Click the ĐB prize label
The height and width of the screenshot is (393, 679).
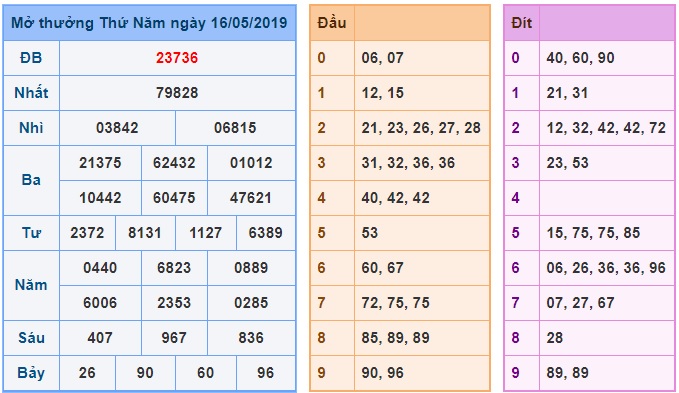point(31,58)
